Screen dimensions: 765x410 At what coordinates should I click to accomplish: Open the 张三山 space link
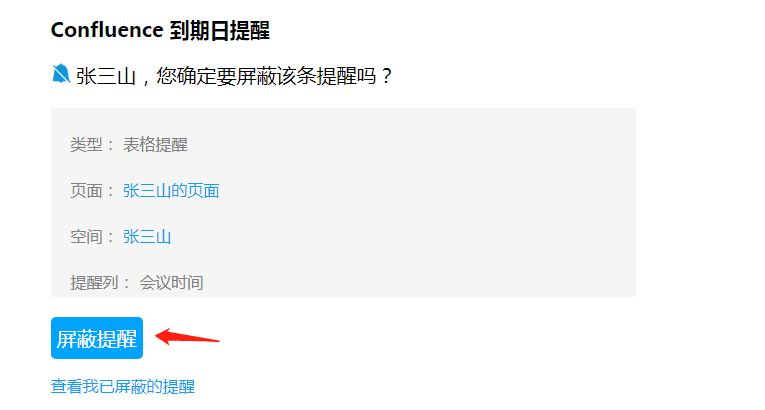click(x=147, y=237)
